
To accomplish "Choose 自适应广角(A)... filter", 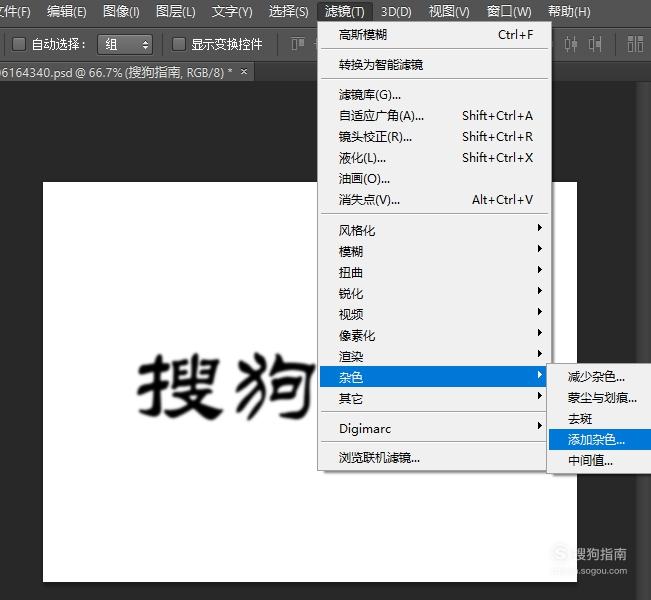I will [x=435, y=115].
